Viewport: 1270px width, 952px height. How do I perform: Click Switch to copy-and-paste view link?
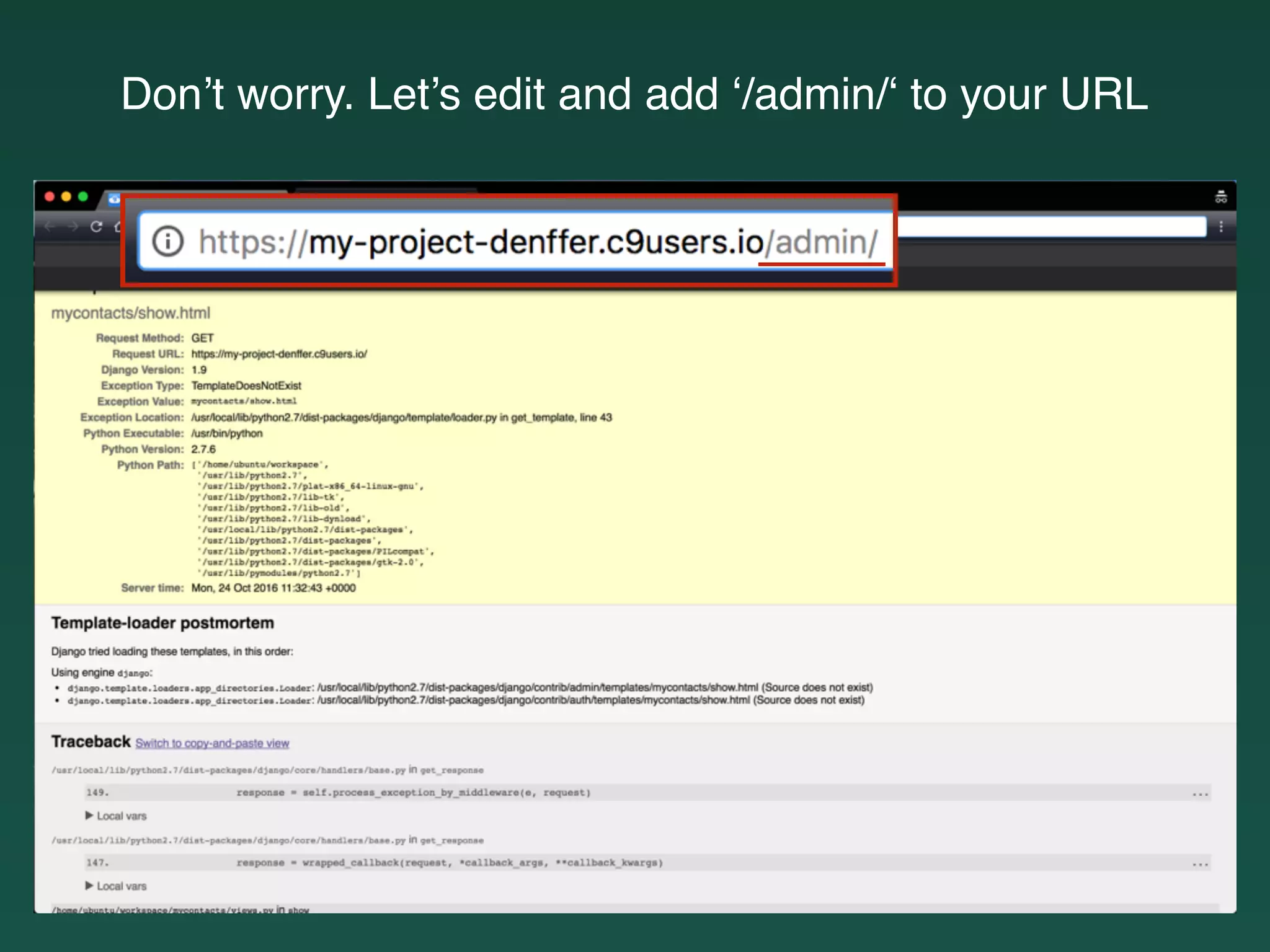pyautogui.click(x=212, y=743)
